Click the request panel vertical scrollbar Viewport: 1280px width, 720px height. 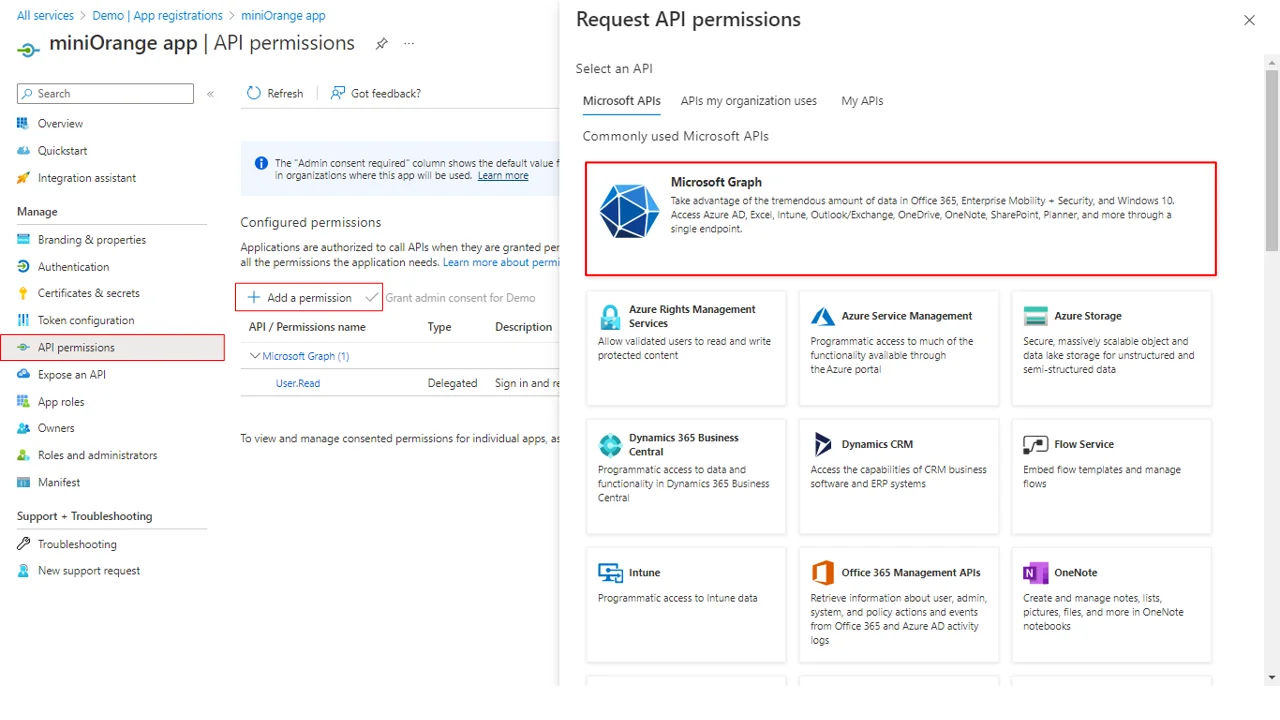tap(1272, 160)
